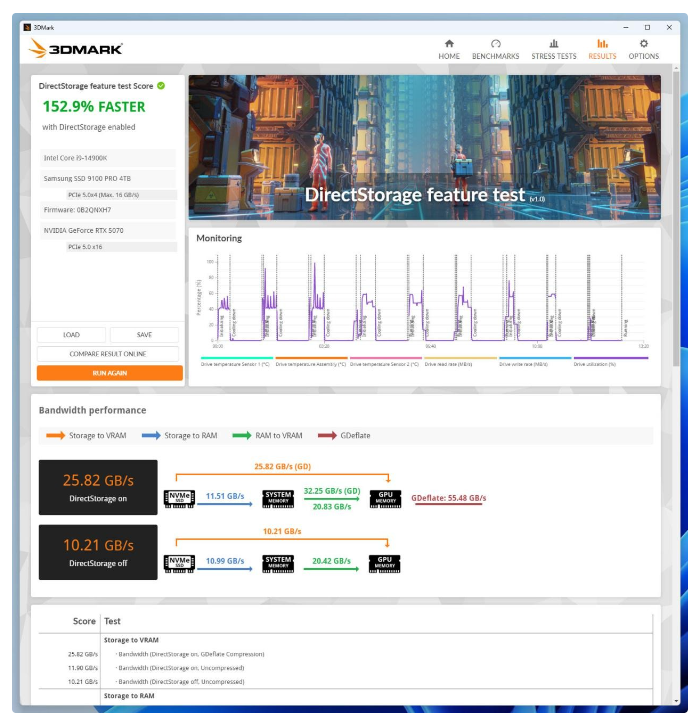The height and width of the screenshot is (727, 696).
Task: Click the Save button
Action: pyautogui.click(x=144, y=335)
